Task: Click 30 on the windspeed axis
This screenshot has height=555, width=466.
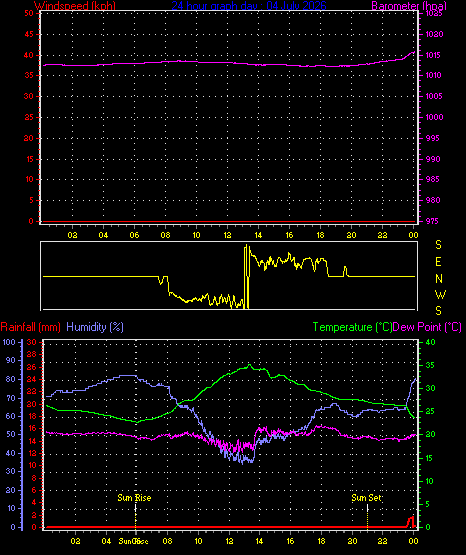Action: (x=29, y=96)
